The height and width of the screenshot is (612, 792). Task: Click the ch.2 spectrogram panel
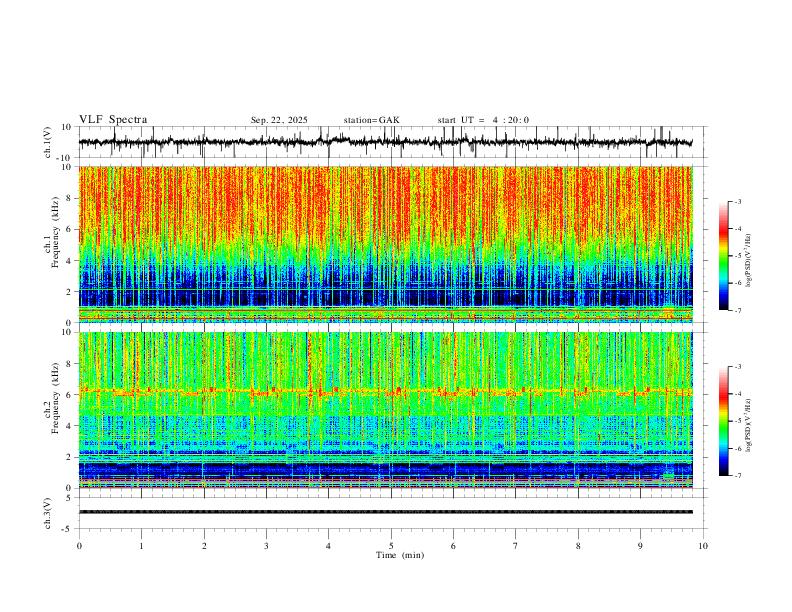pyautogui.click(x=385, y=410)
